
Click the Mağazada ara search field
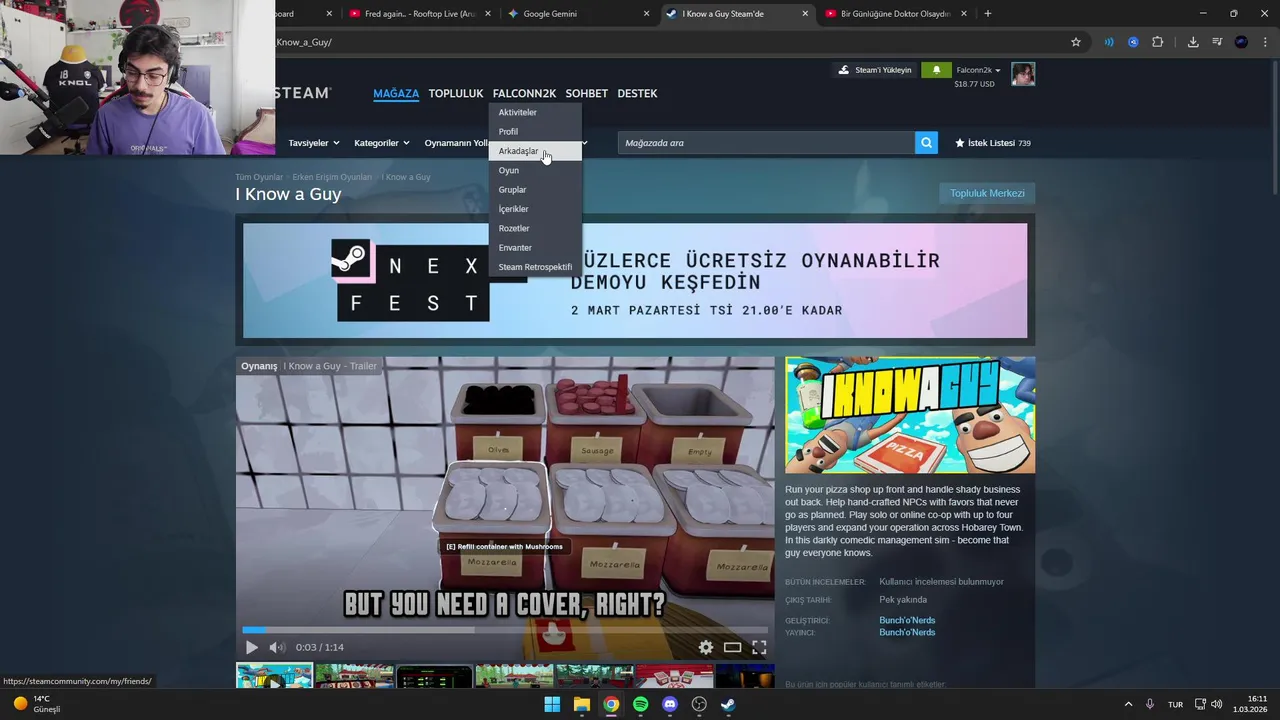(766, 143)
